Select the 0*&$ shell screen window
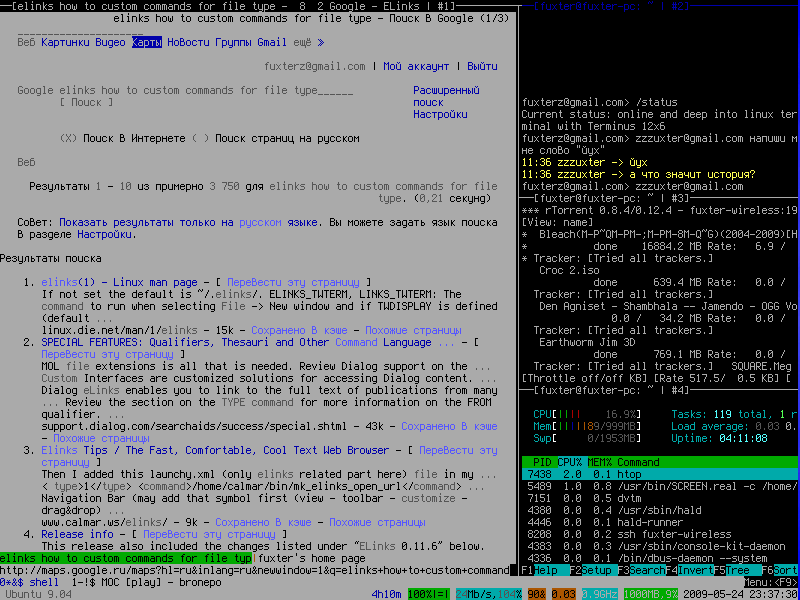The height and width of the screenshot is (600, 800). click(30, 582)
